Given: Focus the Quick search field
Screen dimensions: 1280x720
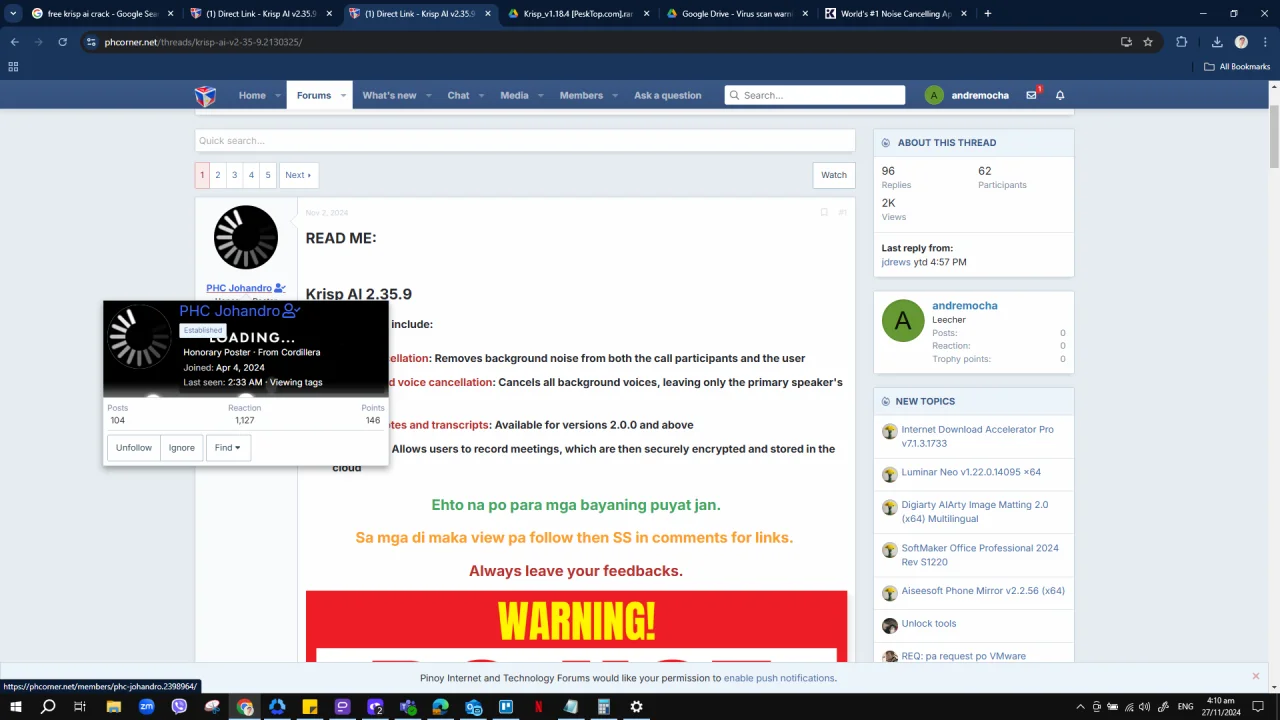Looking at the screenshot, I should coord(525,141).
